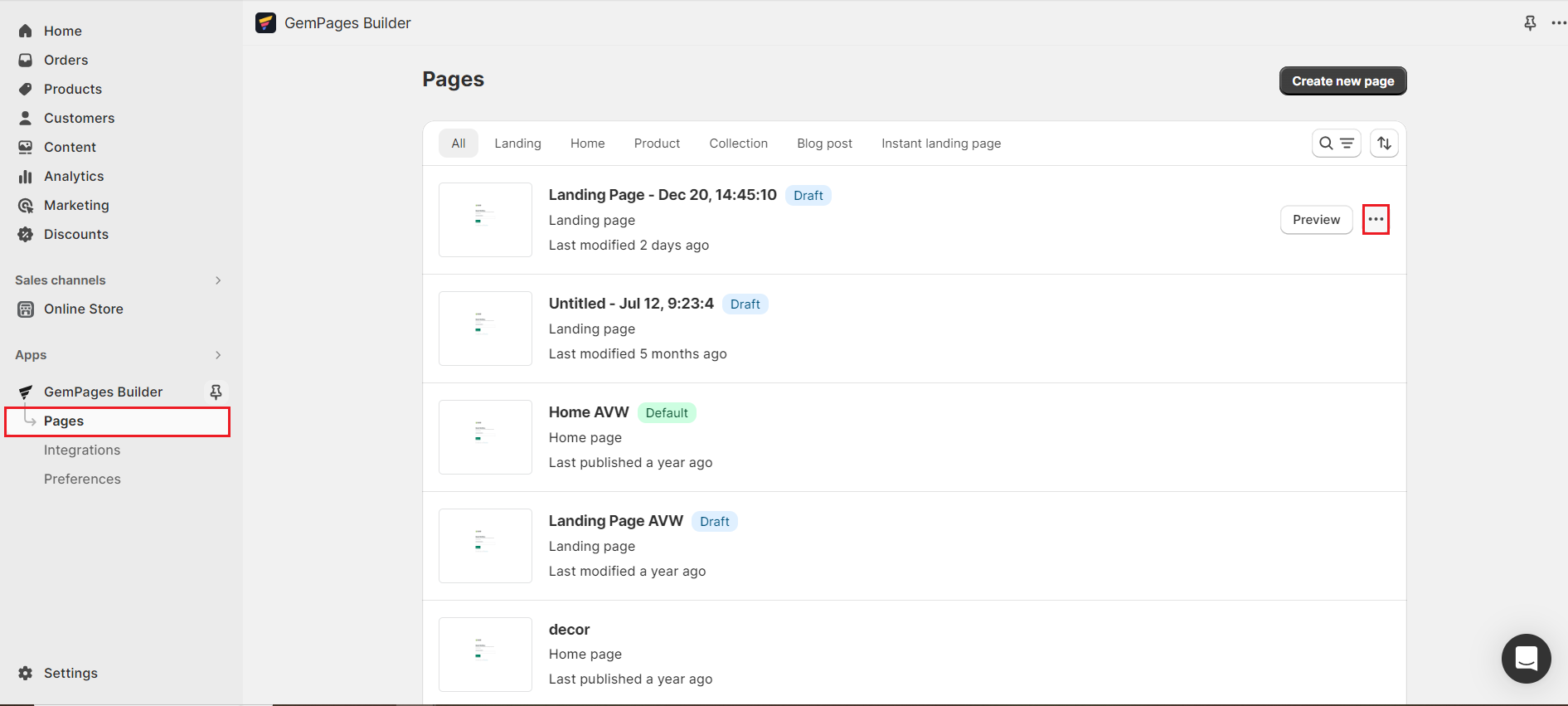The height and width of the screenshot is (706, 1568).
Task: Open Settings via the gear icon
Action: tap(26, 673)
